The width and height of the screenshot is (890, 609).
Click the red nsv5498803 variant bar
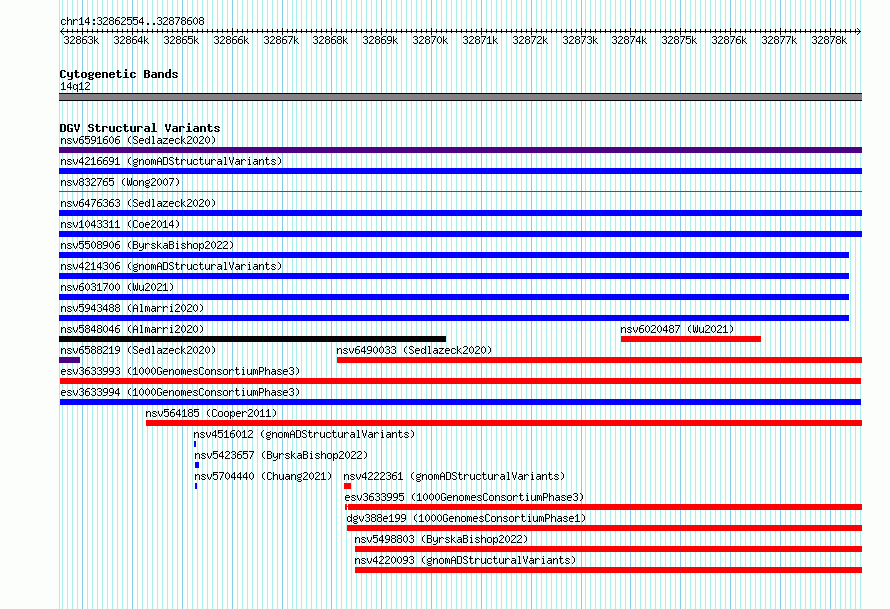pos(608,549)
